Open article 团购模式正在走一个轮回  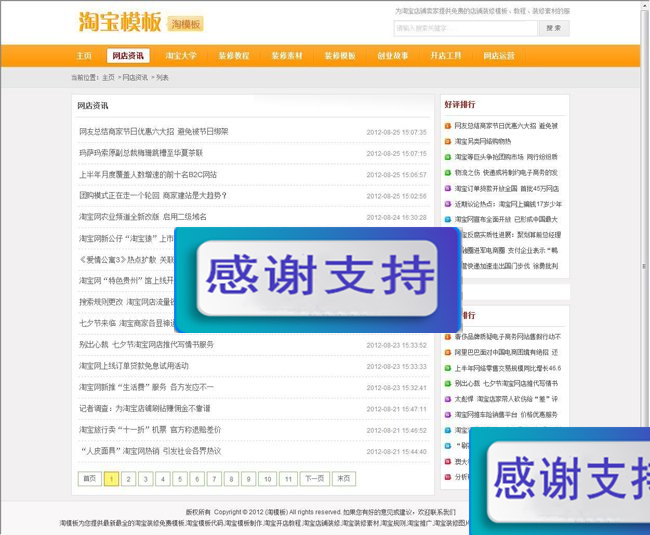click(153, 195)
